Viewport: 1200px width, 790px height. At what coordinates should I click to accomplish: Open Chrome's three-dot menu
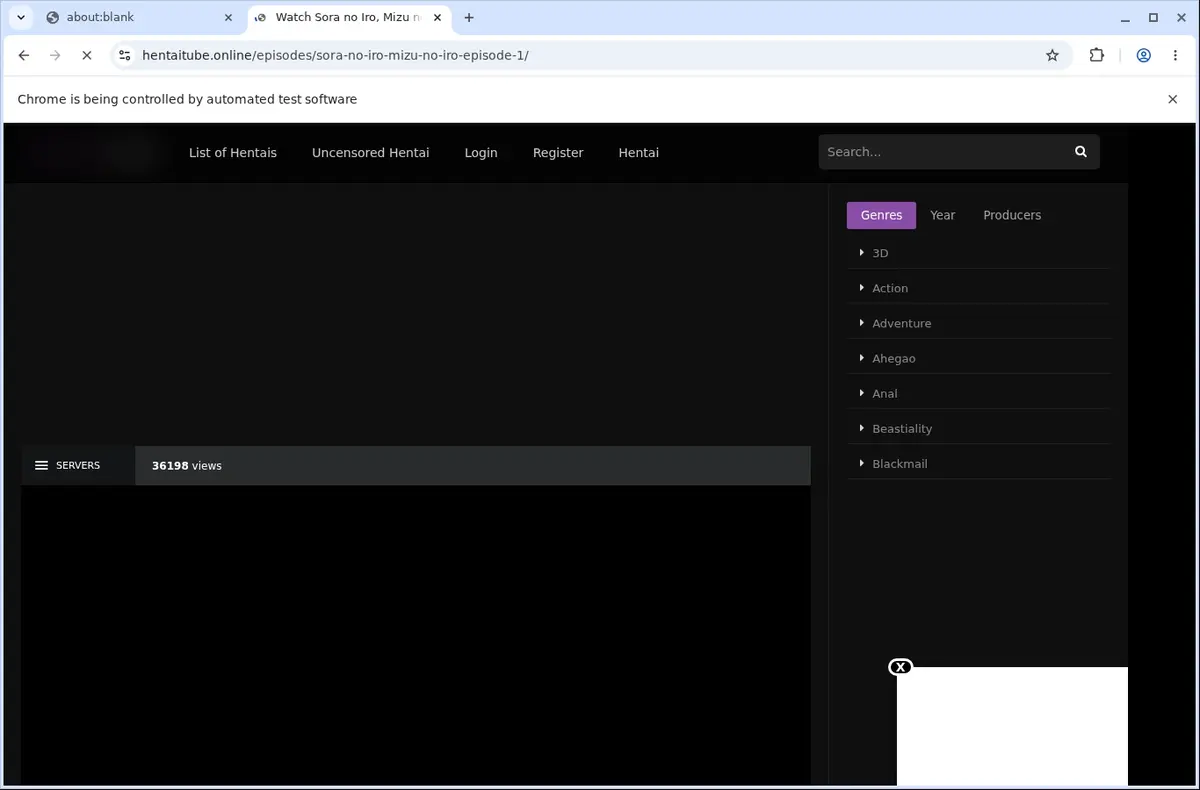(1173, 55)
